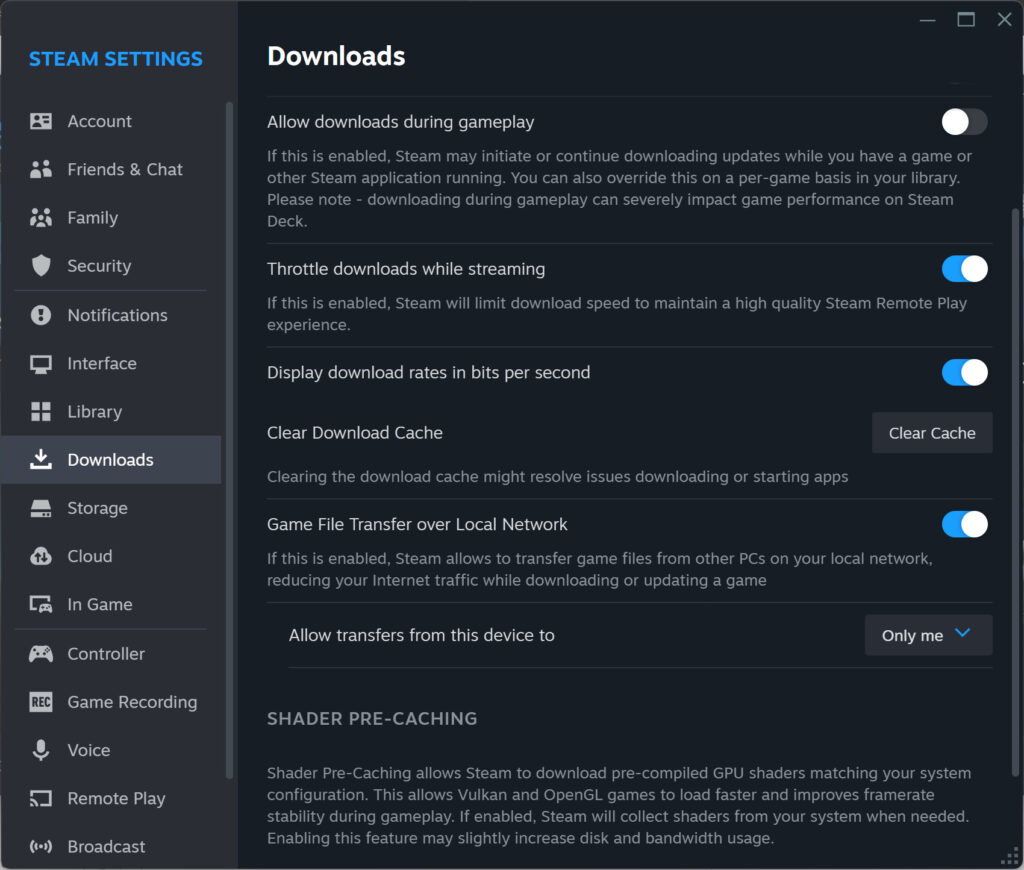The width and height of the screenshot is (1024, 870).
Task: Toggle Display download rates in bits per second
Action: 963,372
